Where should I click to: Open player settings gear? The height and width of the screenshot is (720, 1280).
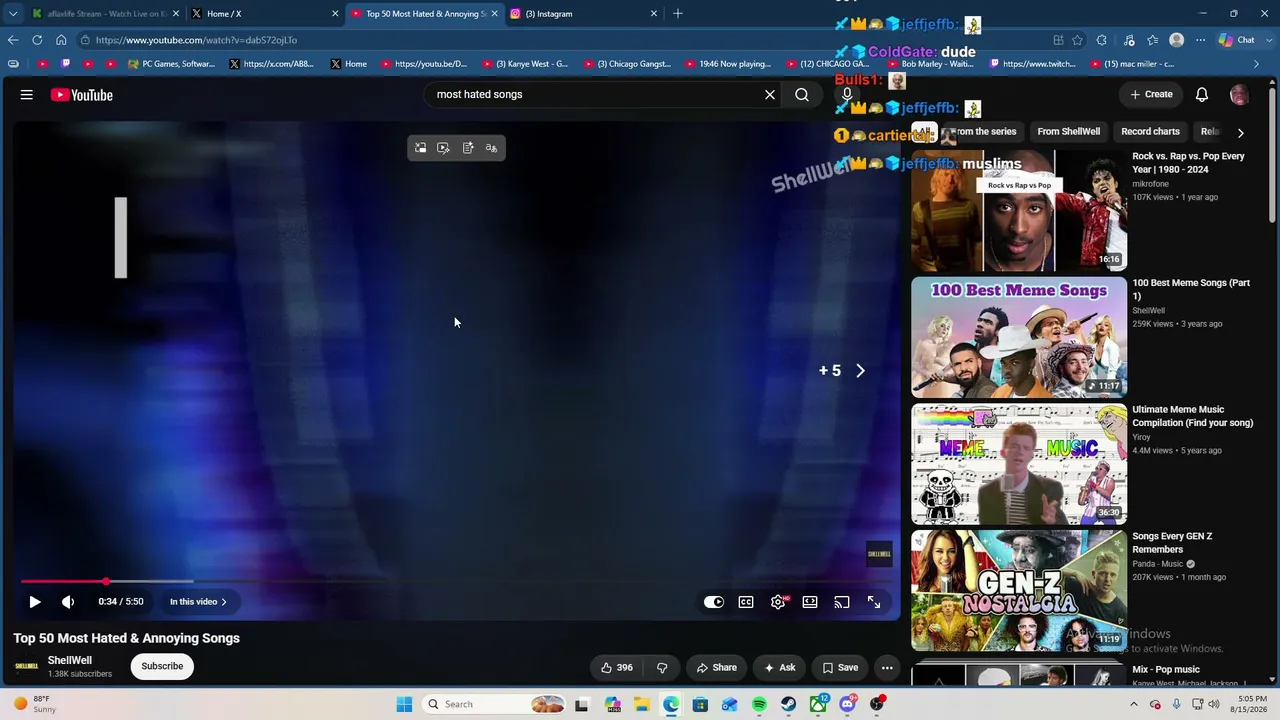pyautogui.click(x=778, y=602)
